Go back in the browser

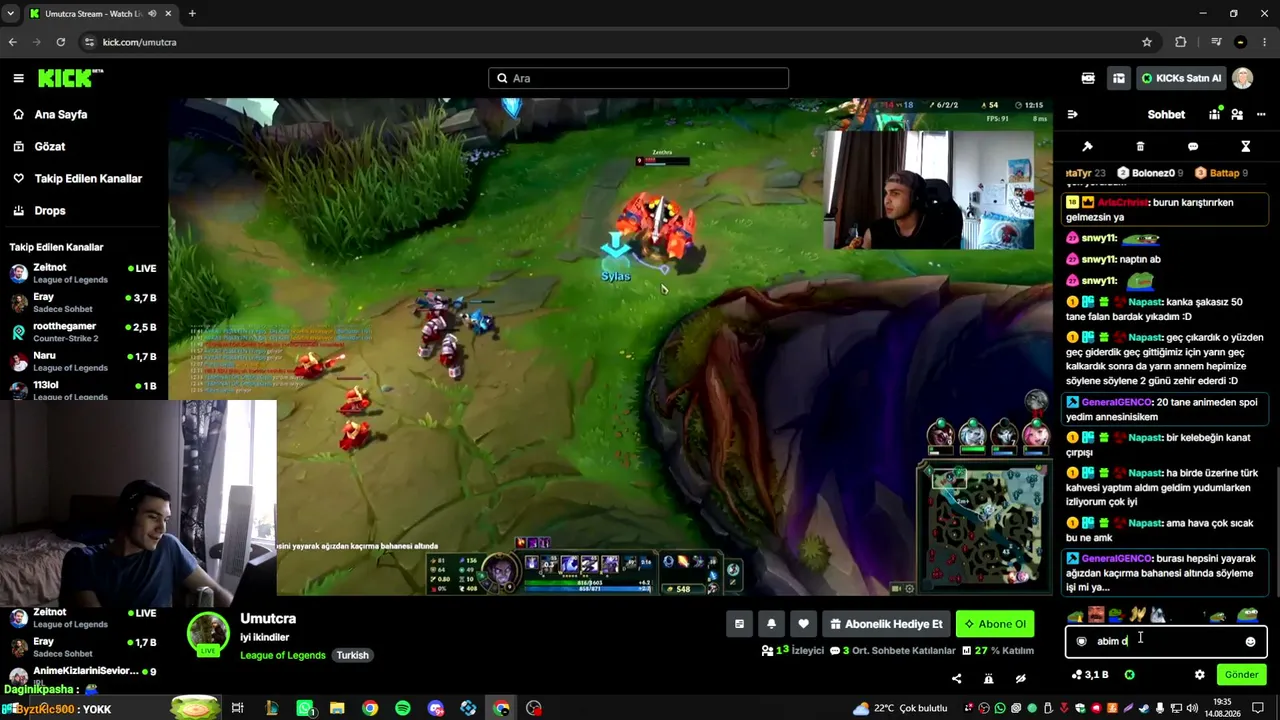[12, 42]
